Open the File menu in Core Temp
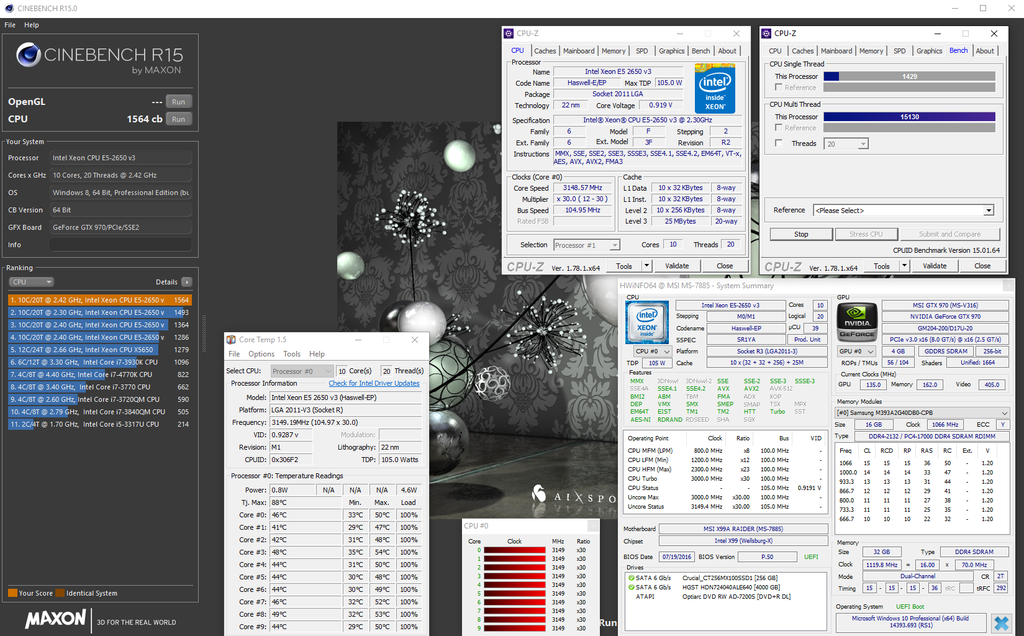Screen dimensions: 1024x636 pyautogui.click(x=234, y=354)
